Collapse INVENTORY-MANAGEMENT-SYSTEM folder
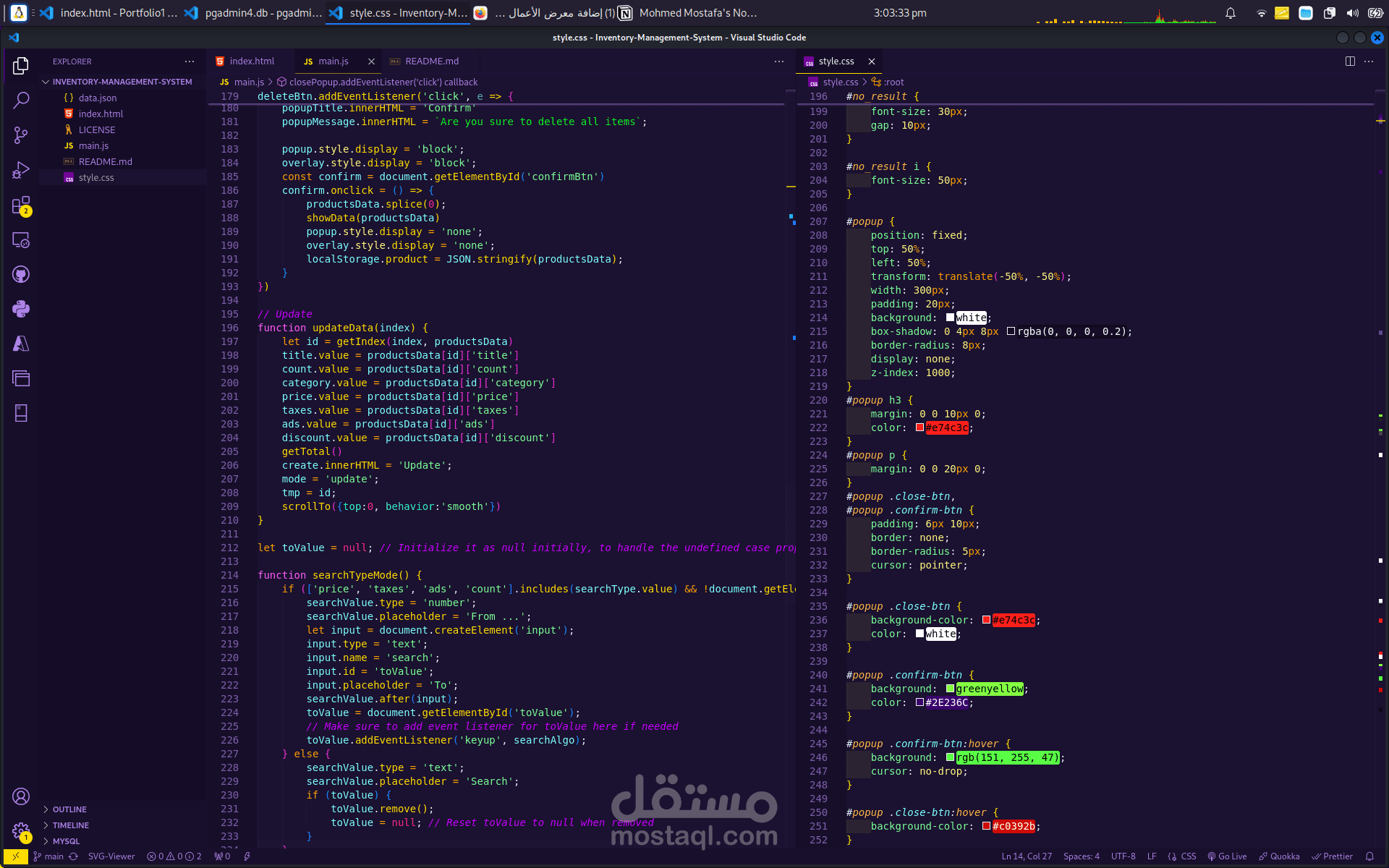Viewport: 1389px width, 868px height. [122, 82]
